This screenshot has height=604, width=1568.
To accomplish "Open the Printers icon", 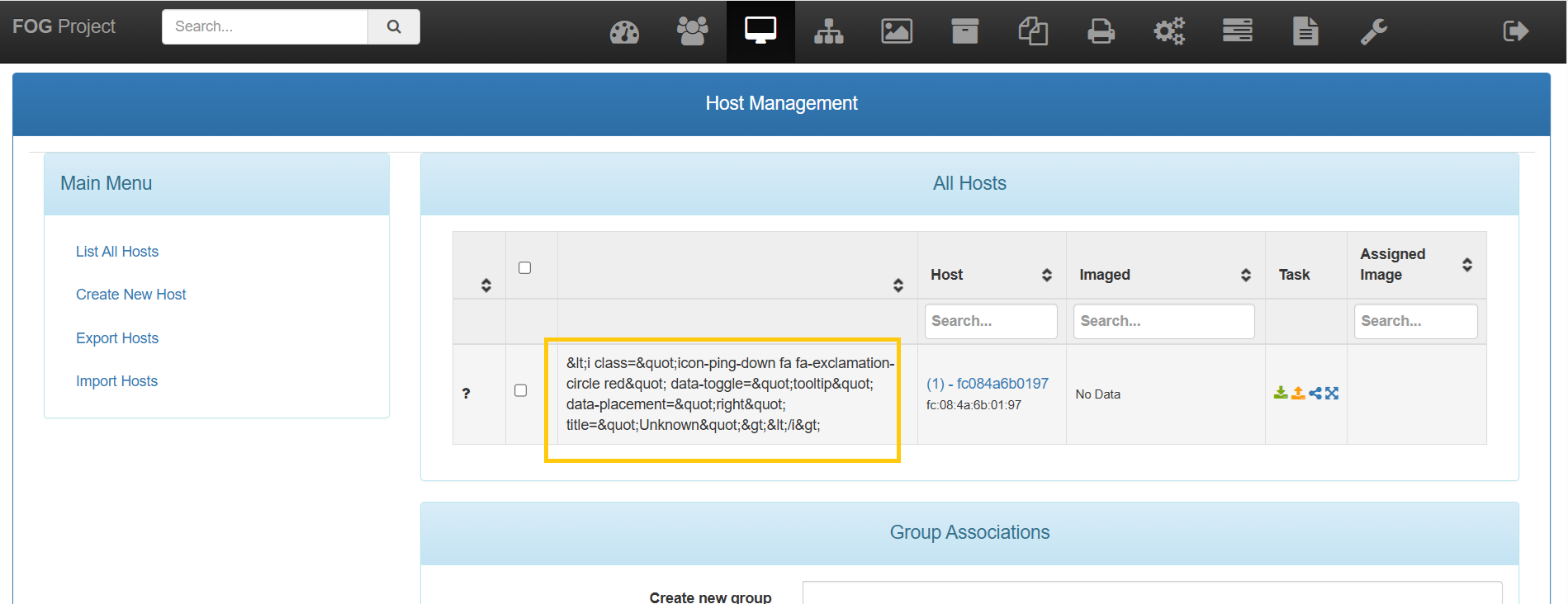I will point(1101,31).
